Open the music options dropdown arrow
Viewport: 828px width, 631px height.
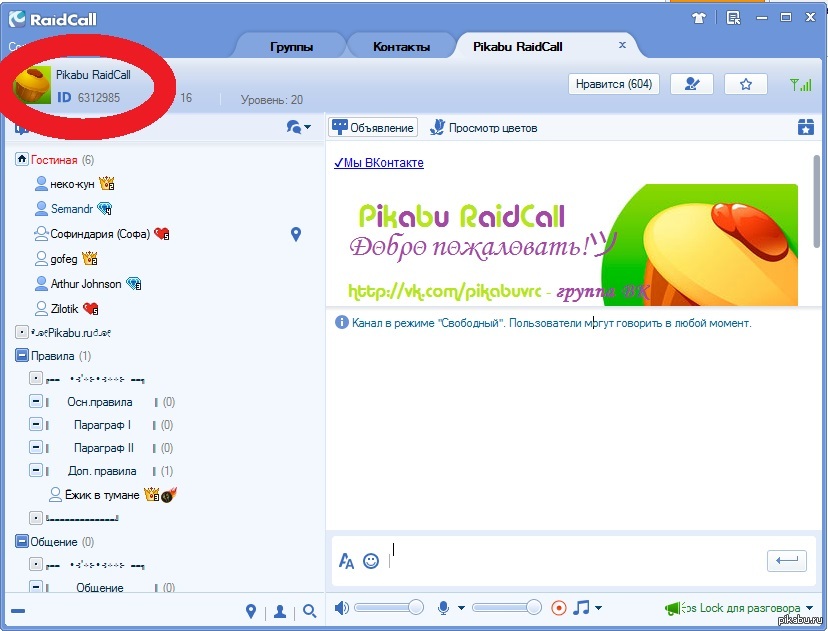click(x=598, y=608)
